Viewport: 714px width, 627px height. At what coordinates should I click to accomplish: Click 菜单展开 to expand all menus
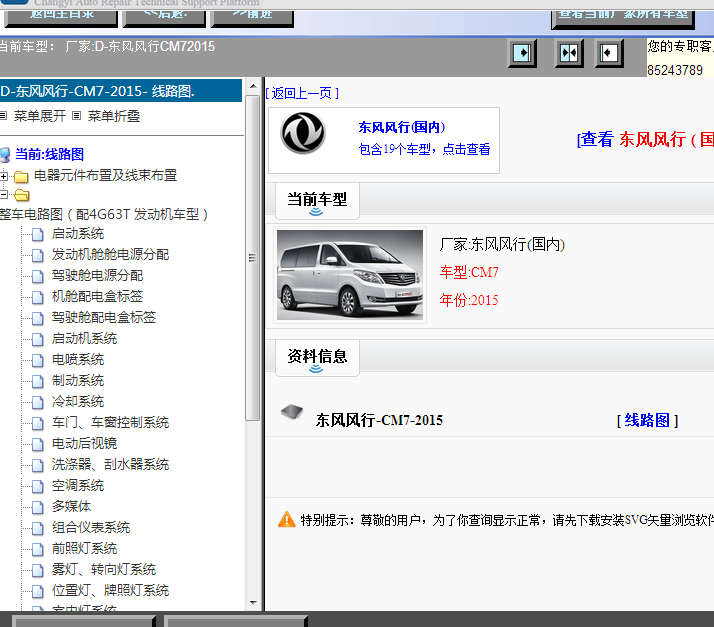(40, 116)
